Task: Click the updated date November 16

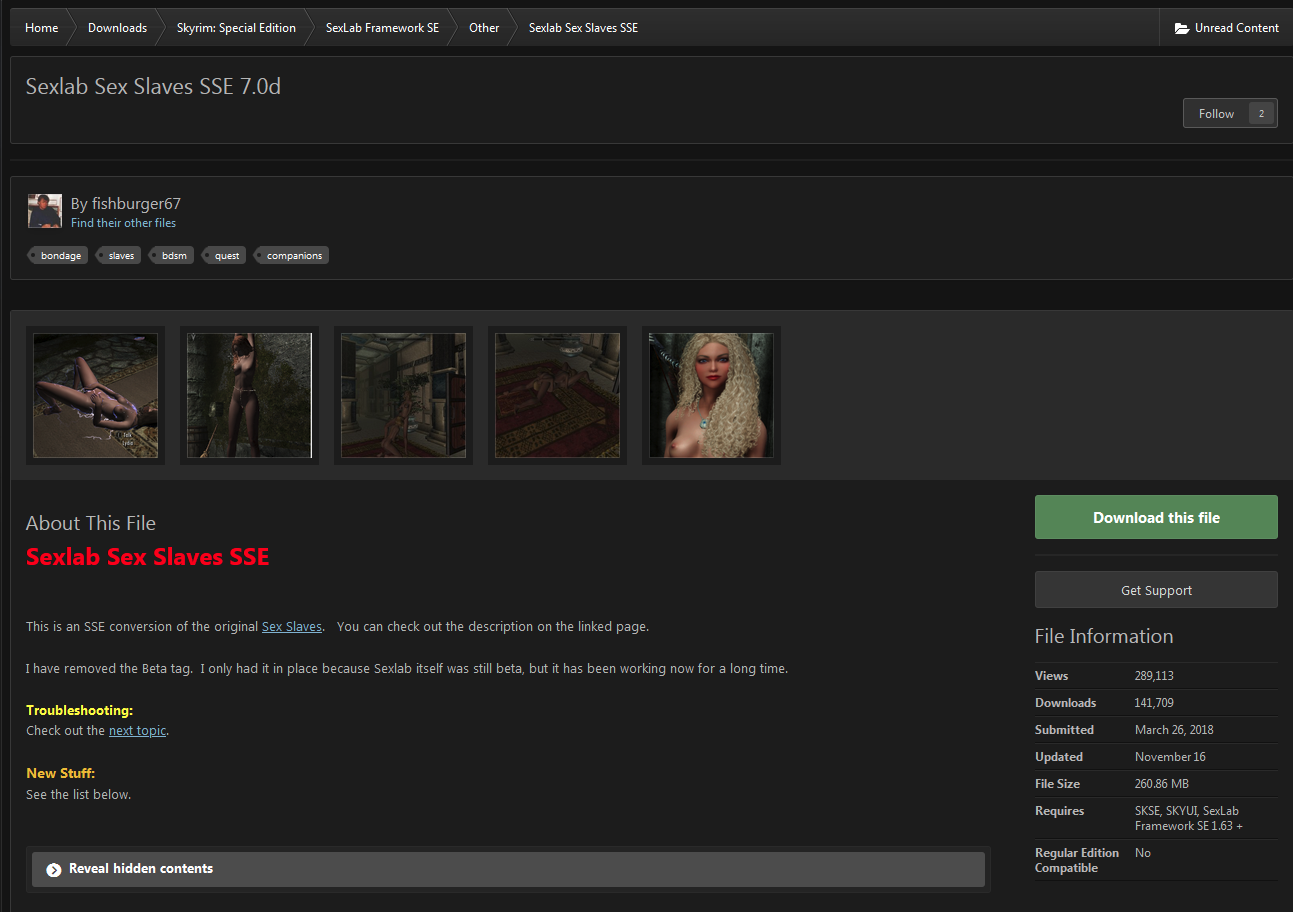Action: point(1170,757)
